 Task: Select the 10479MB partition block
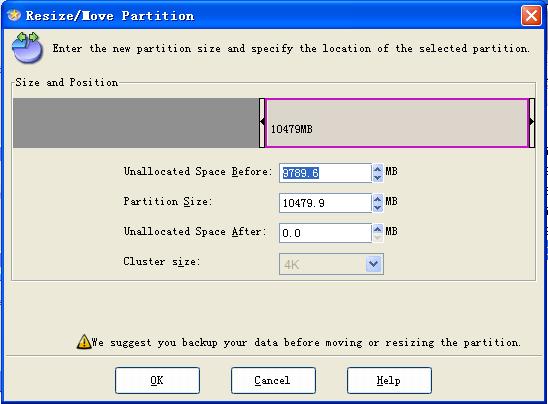click(397, 123)
